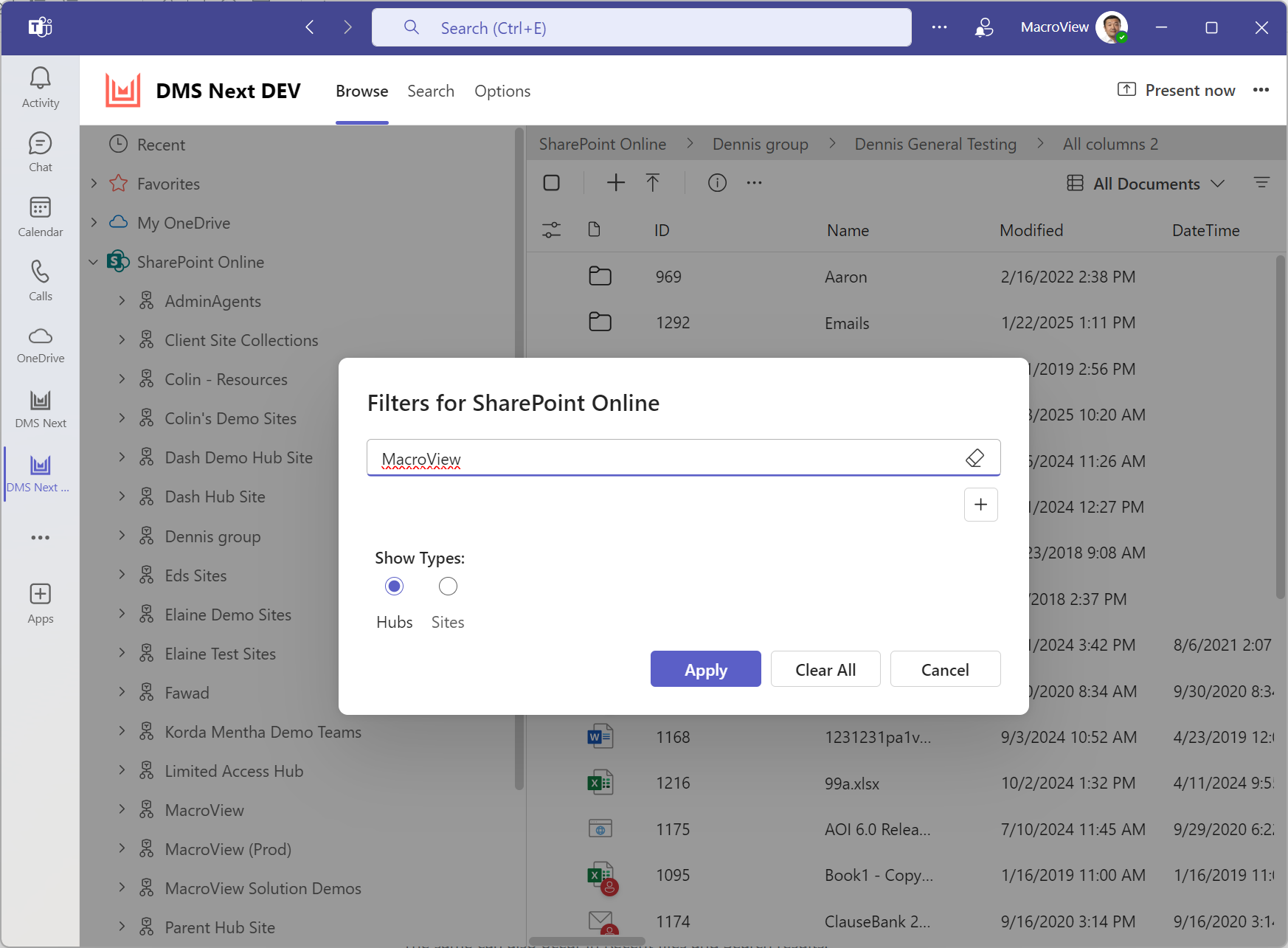Go to SharePoint Online breadcrumb

602,144
